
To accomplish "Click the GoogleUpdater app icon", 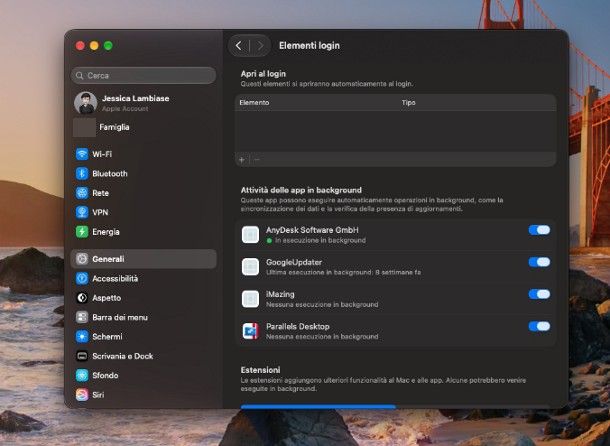I will pyautogui.click(x=250, y=267).
